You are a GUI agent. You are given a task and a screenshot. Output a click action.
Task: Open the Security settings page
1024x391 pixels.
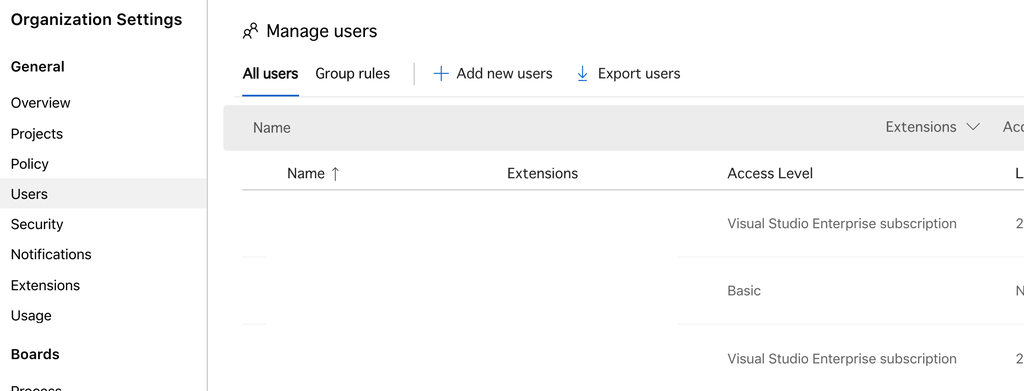(x=37, y=225)
